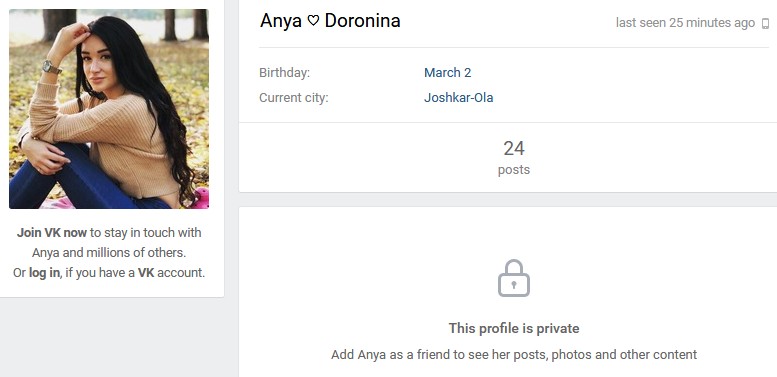Click the surname Doronina in header

tap(362, 21)
